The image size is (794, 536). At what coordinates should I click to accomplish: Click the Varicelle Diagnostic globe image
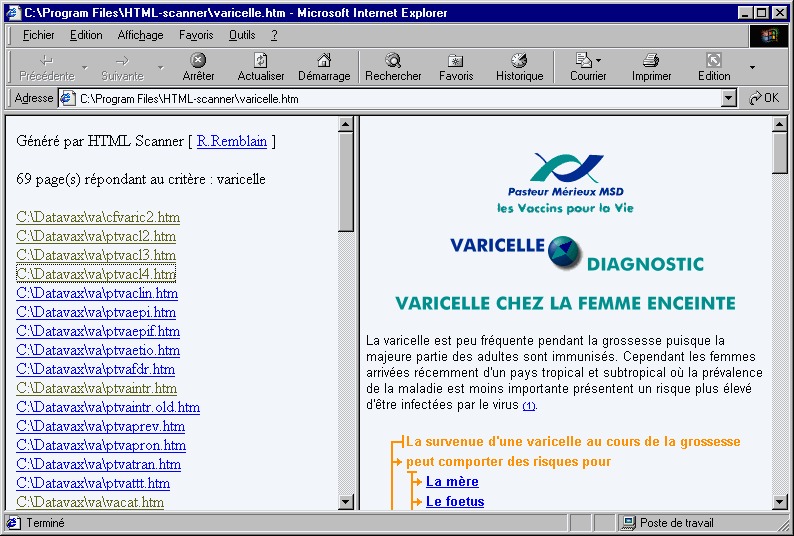(564, 252)
